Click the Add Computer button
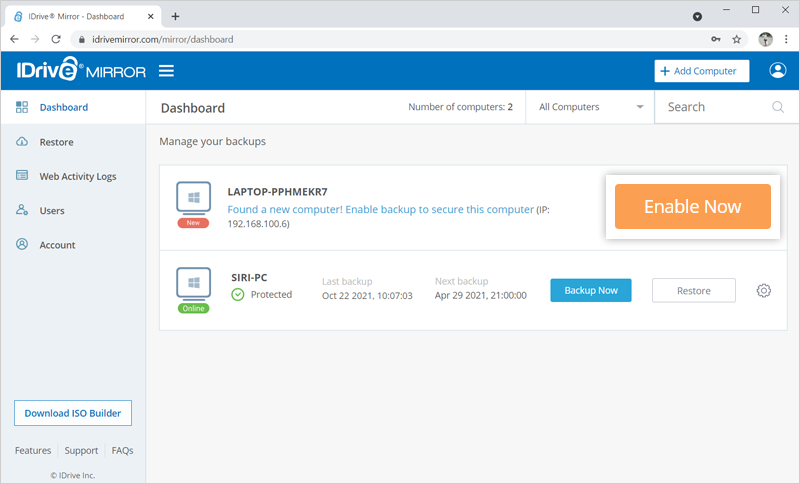Image resolution: width=800 pixels, height=484 pixels. [x=702, y=71]
